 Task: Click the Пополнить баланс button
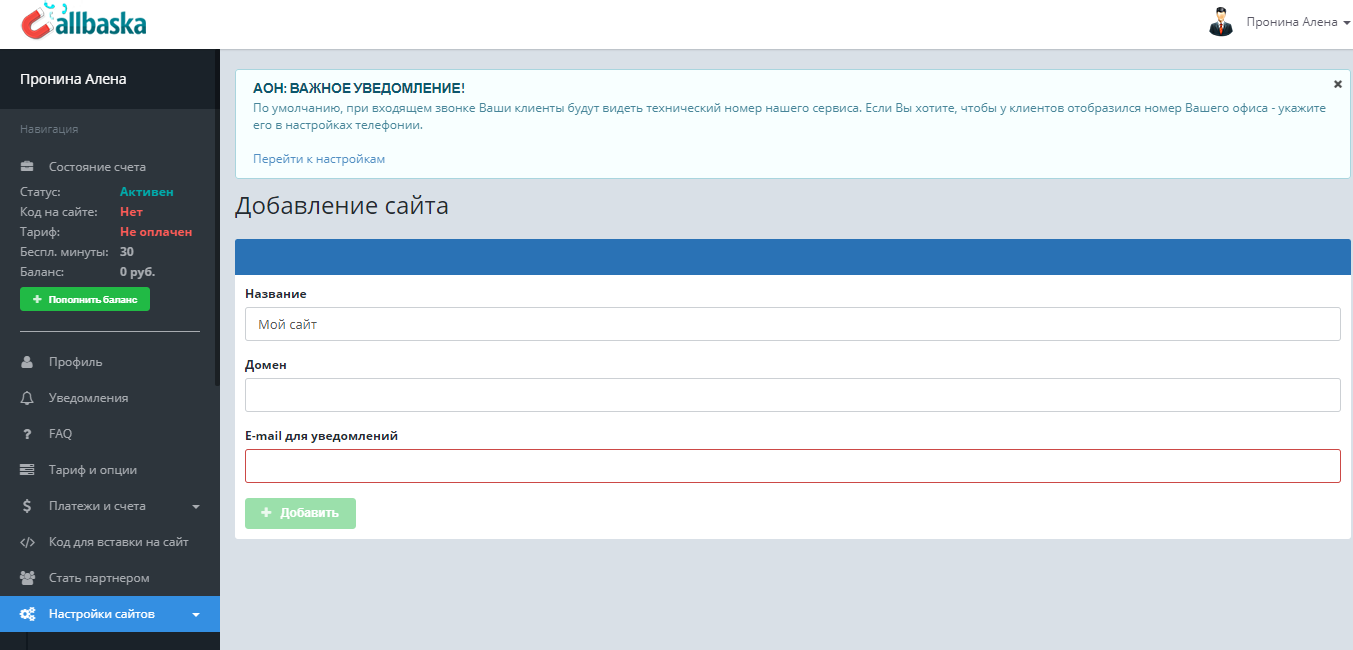[x=85, y=299]
